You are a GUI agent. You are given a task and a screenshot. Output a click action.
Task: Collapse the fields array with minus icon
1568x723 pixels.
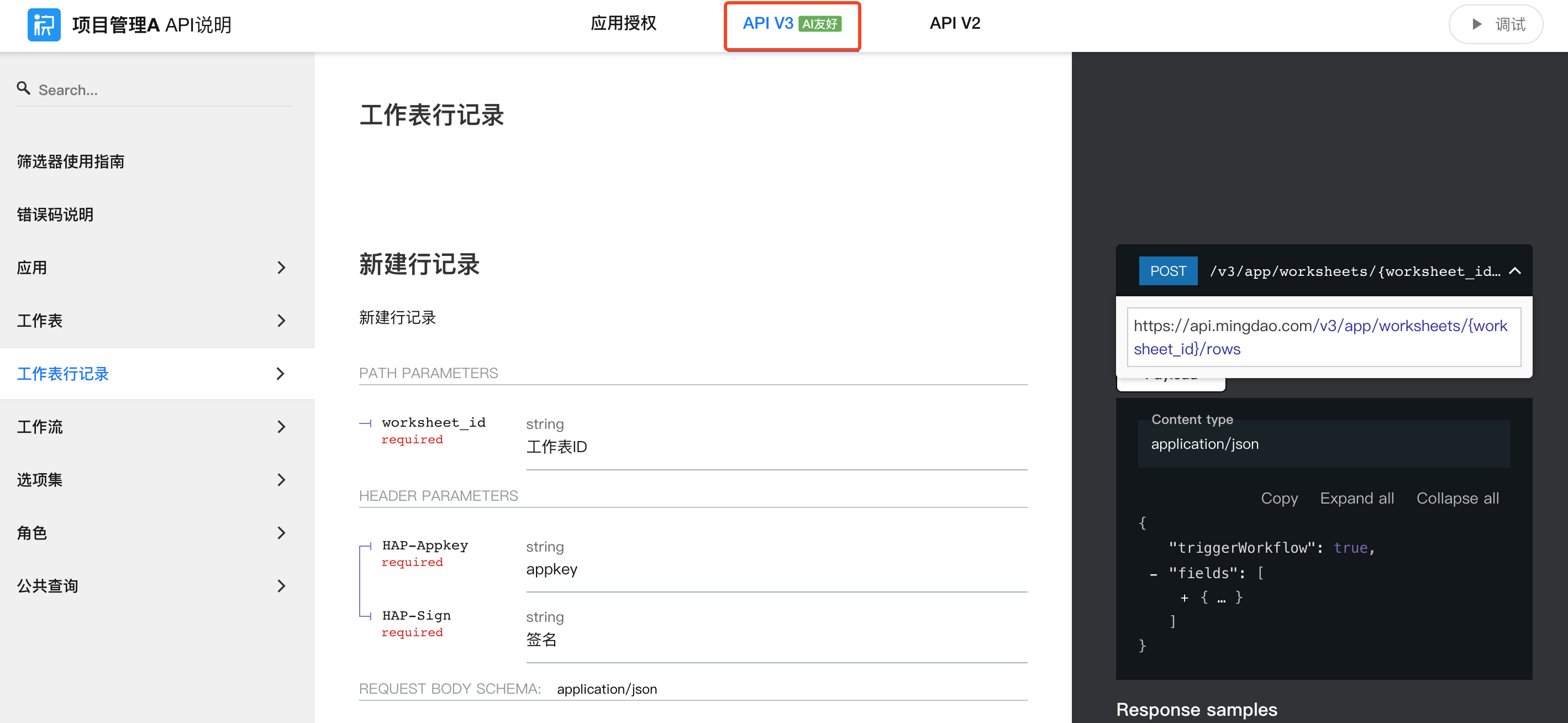click(x=1153, y=574)
